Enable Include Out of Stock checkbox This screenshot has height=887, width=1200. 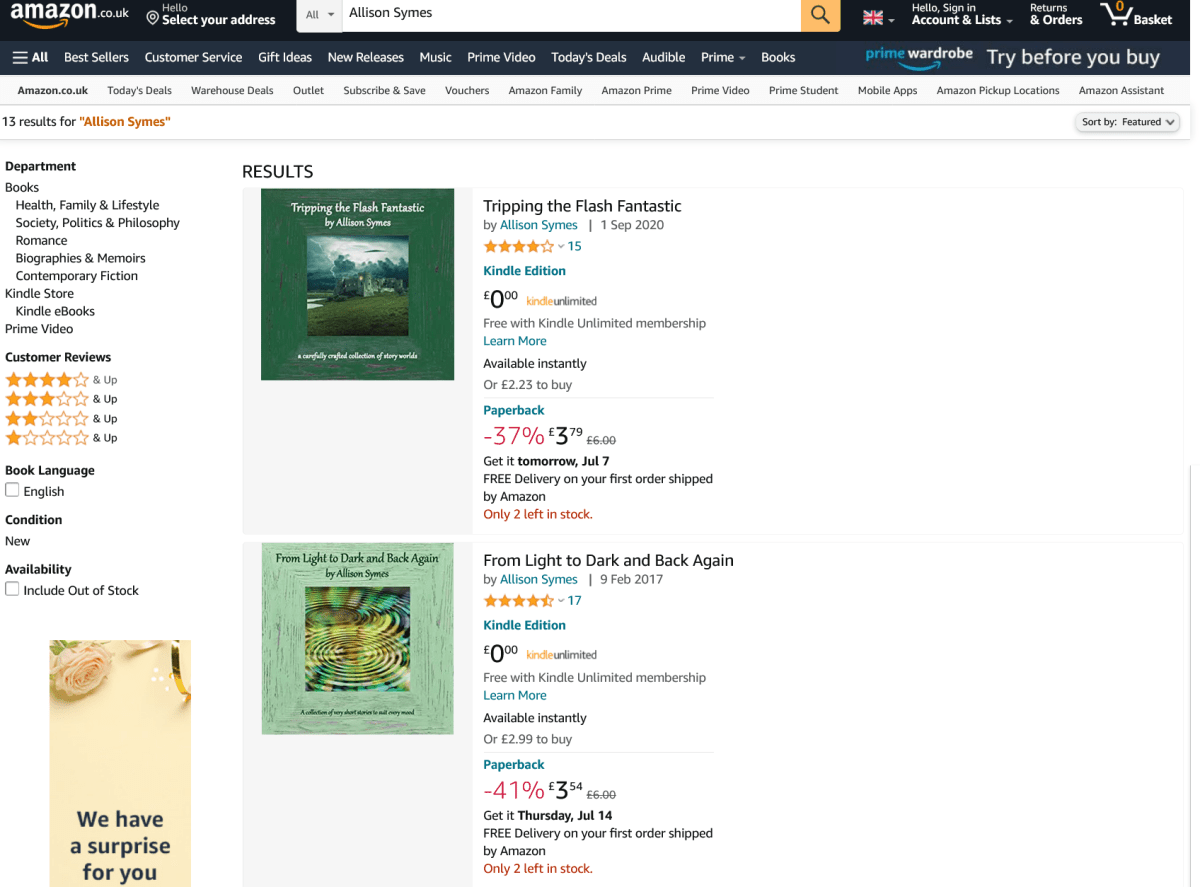12,589
